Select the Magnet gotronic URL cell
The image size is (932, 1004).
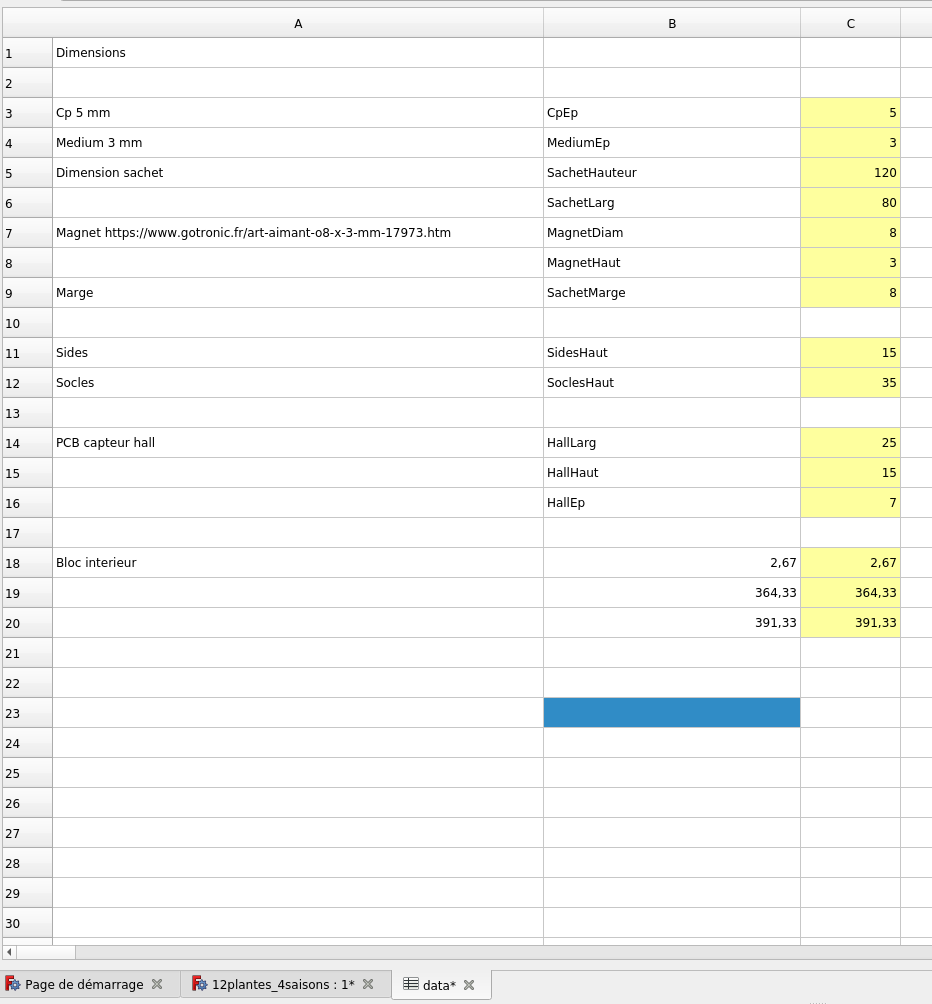click(298, 233)
